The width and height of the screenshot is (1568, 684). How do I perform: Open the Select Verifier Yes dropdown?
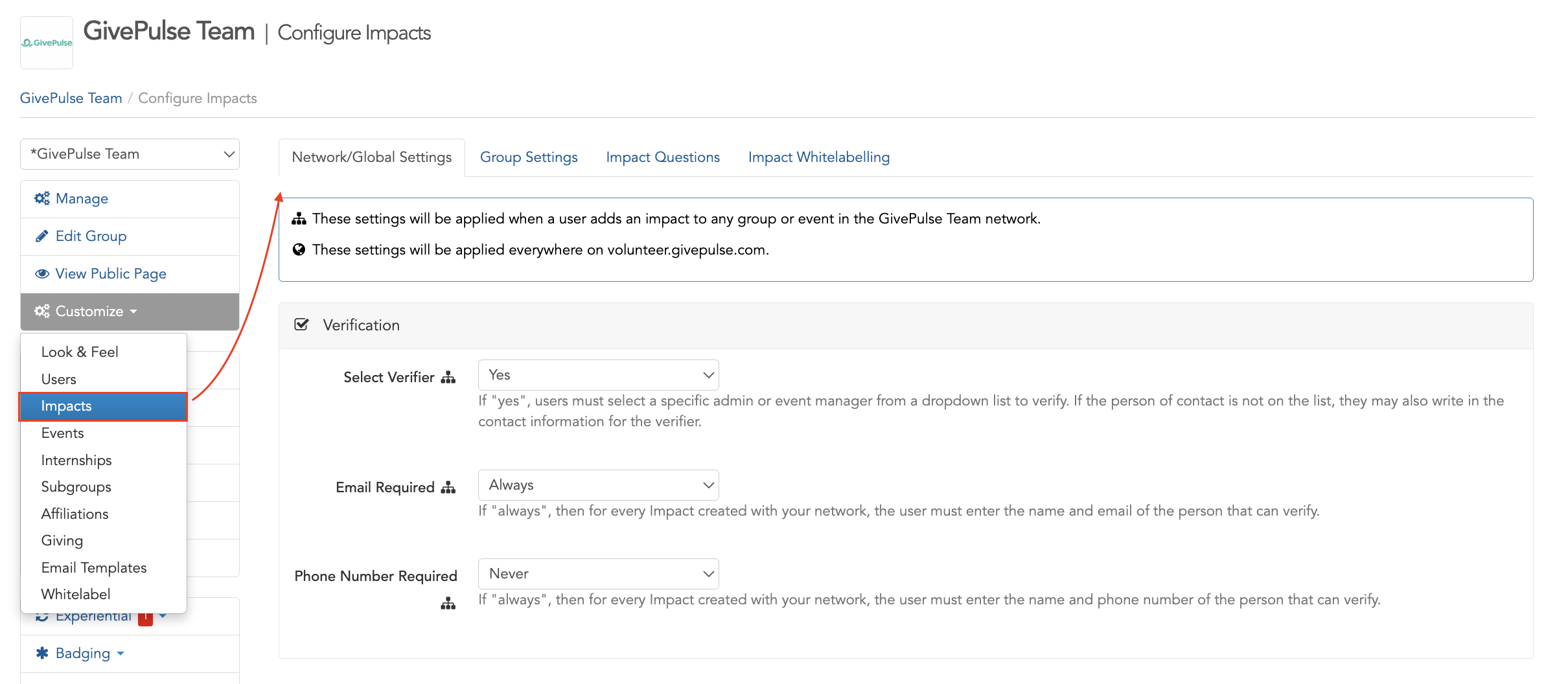pyautogui.click(x=599, y=375)
